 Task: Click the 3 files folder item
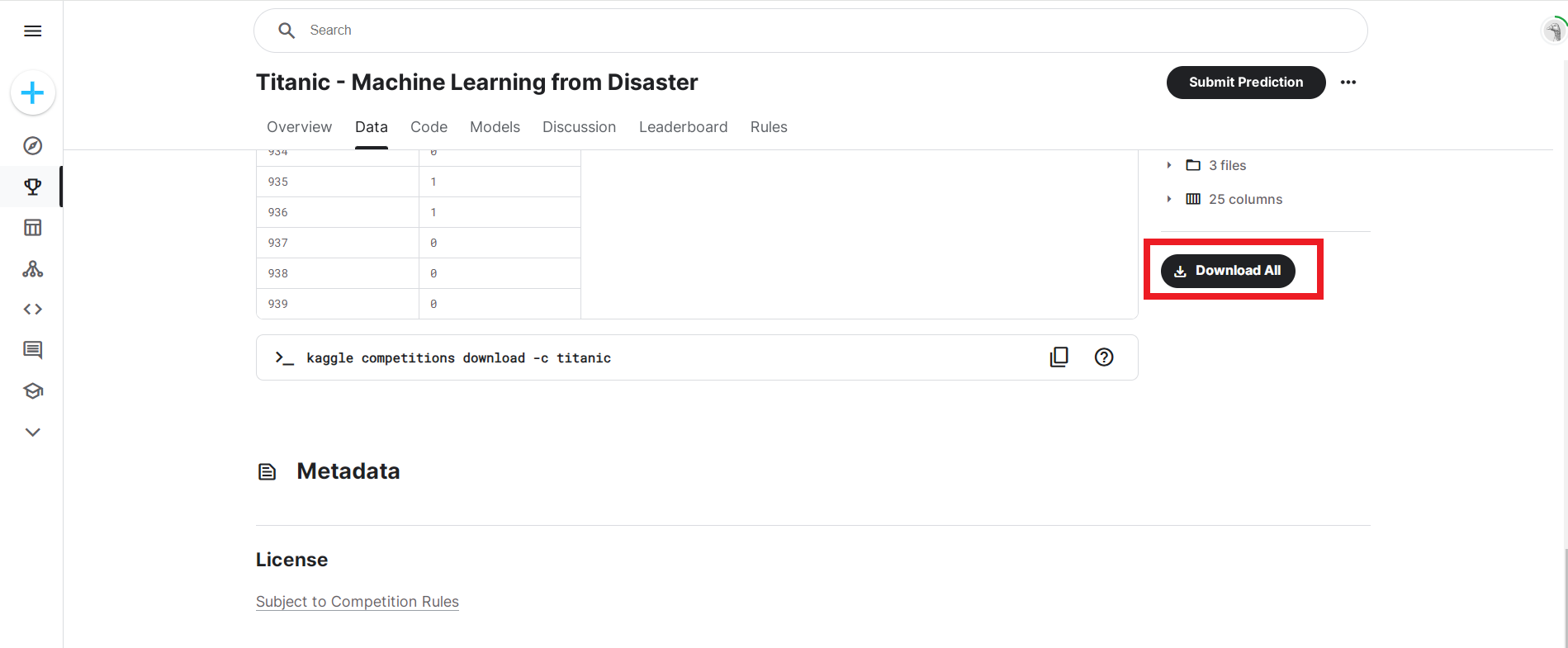point(1216,165)
